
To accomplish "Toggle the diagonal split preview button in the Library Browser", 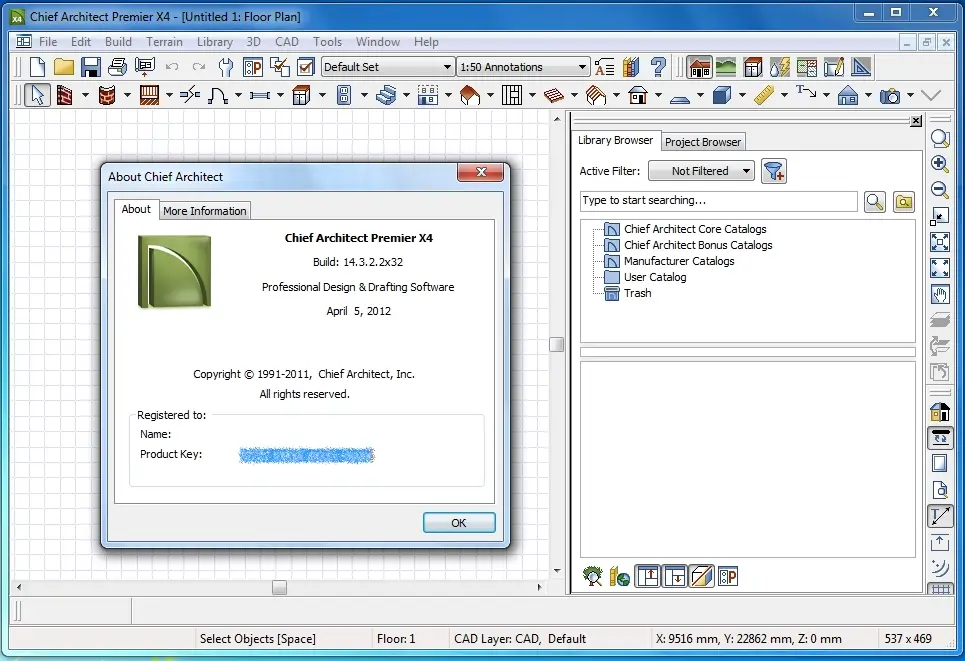I will coord(702,577).
